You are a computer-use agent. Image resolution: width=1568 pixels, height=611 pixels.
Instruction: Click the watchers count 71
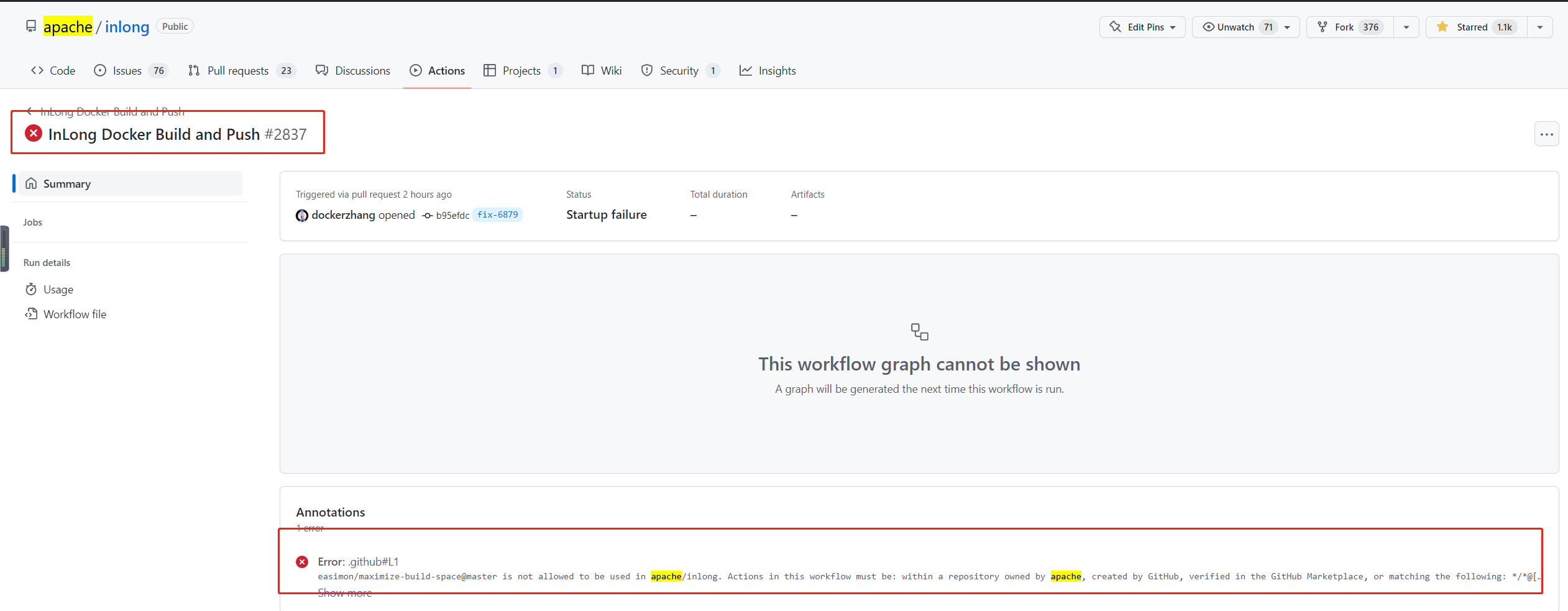tap(1268, 27)
